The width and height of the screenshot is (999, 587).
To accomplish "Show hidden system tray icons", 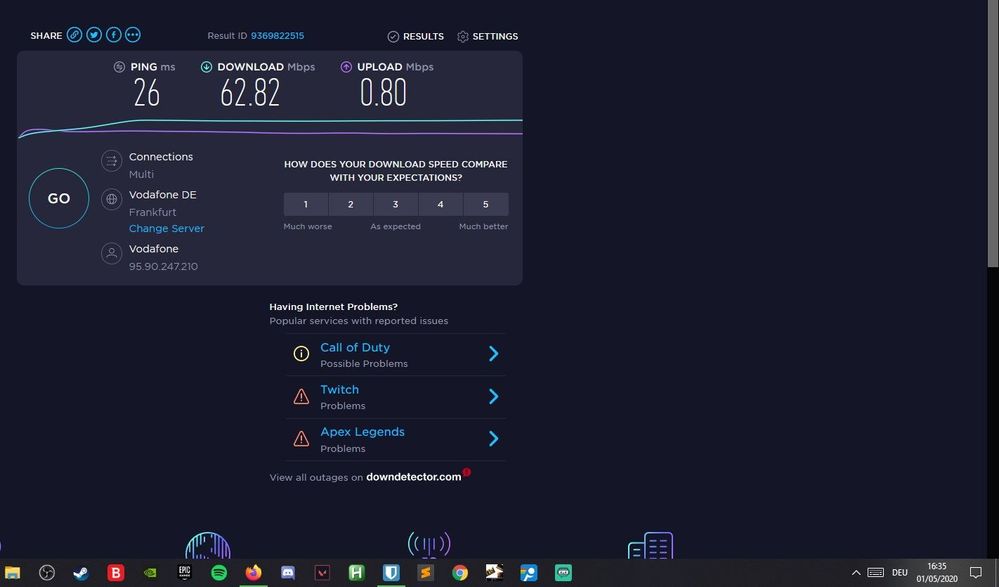I will coord(856,572).
